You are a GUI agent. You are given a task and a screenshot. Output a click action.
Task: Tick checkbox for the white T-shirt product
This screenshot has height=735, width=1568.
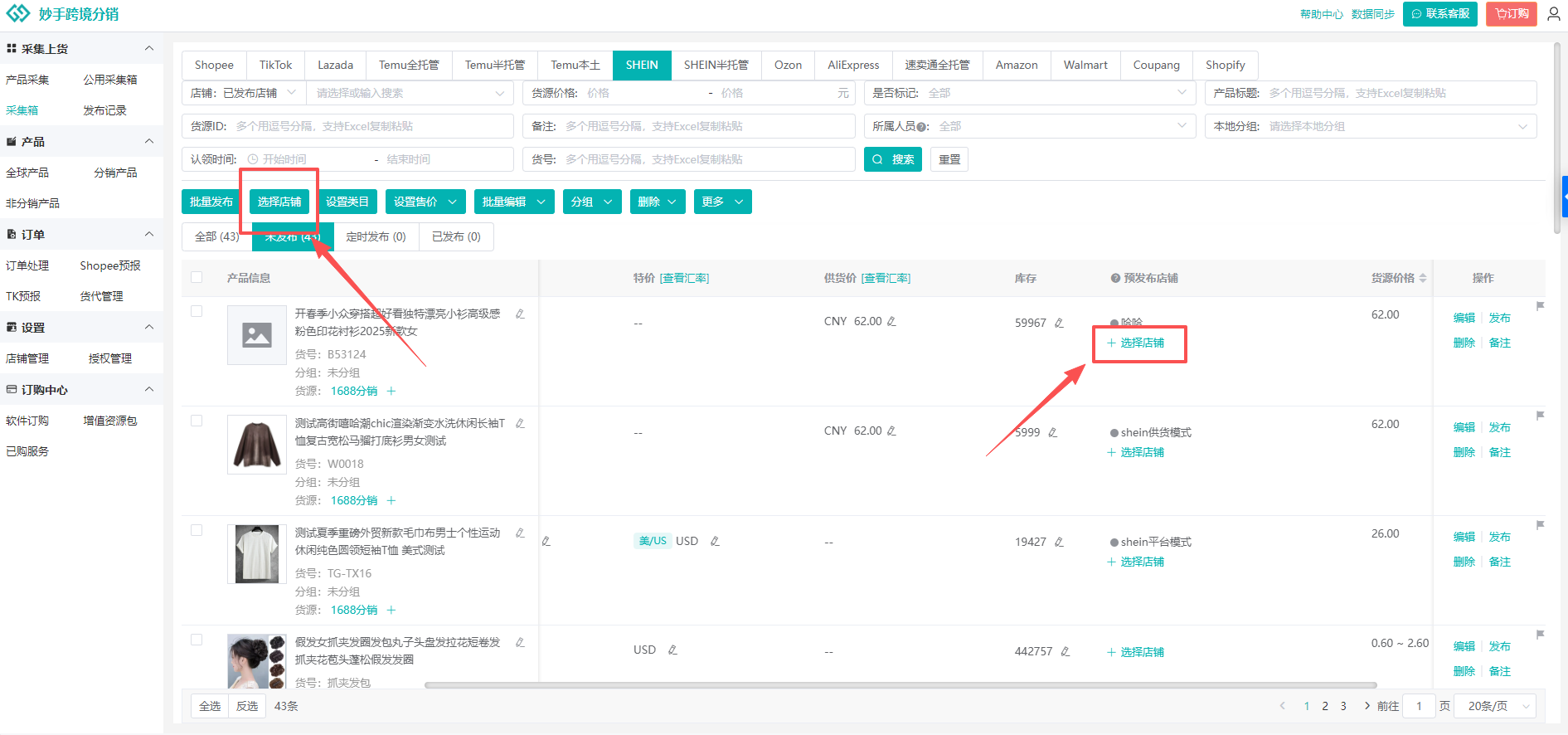click(197, 530)
